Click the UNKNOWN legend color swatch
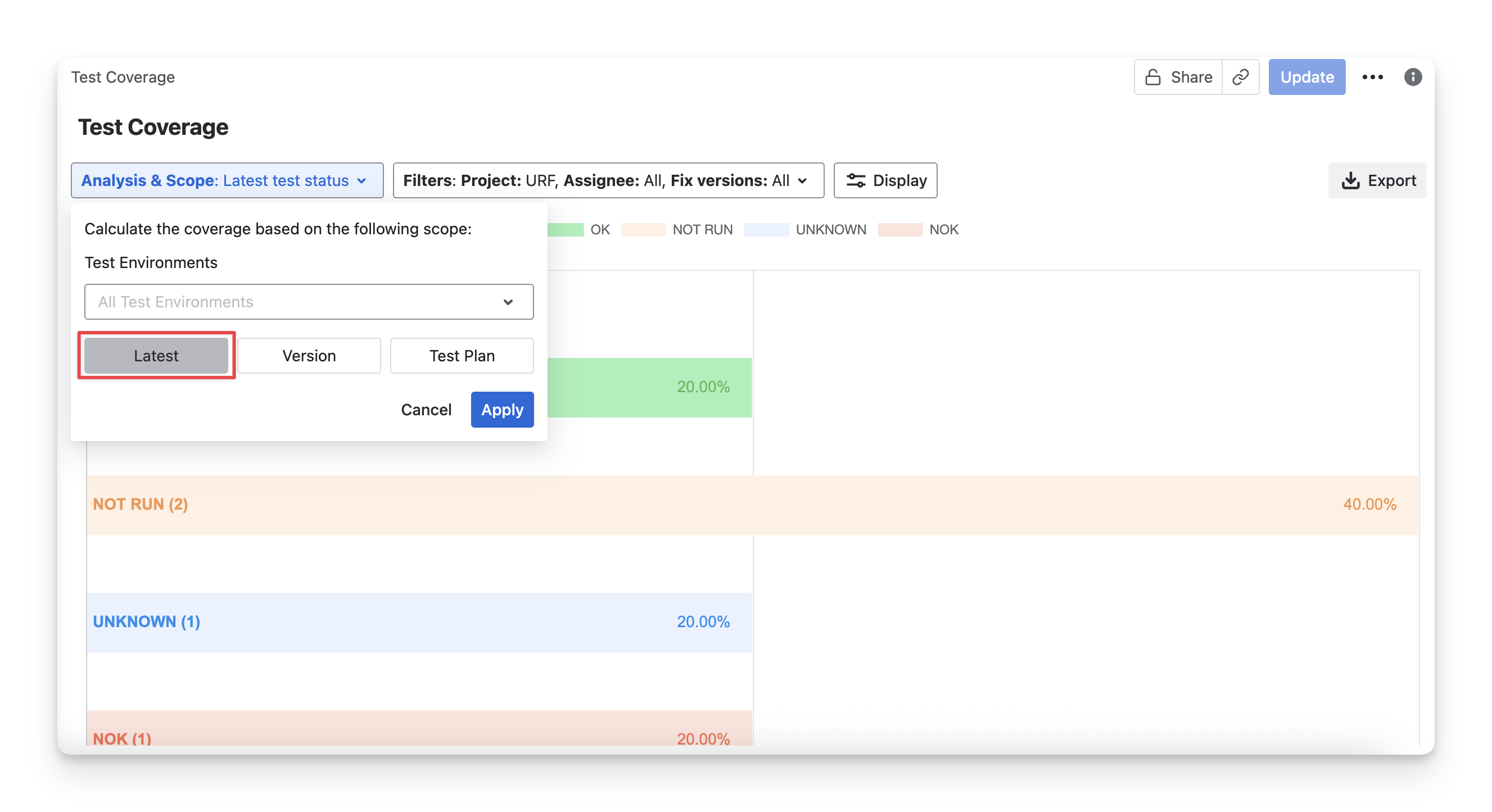The width and height of the screenshot is (1492, 812). coord(766,230)
